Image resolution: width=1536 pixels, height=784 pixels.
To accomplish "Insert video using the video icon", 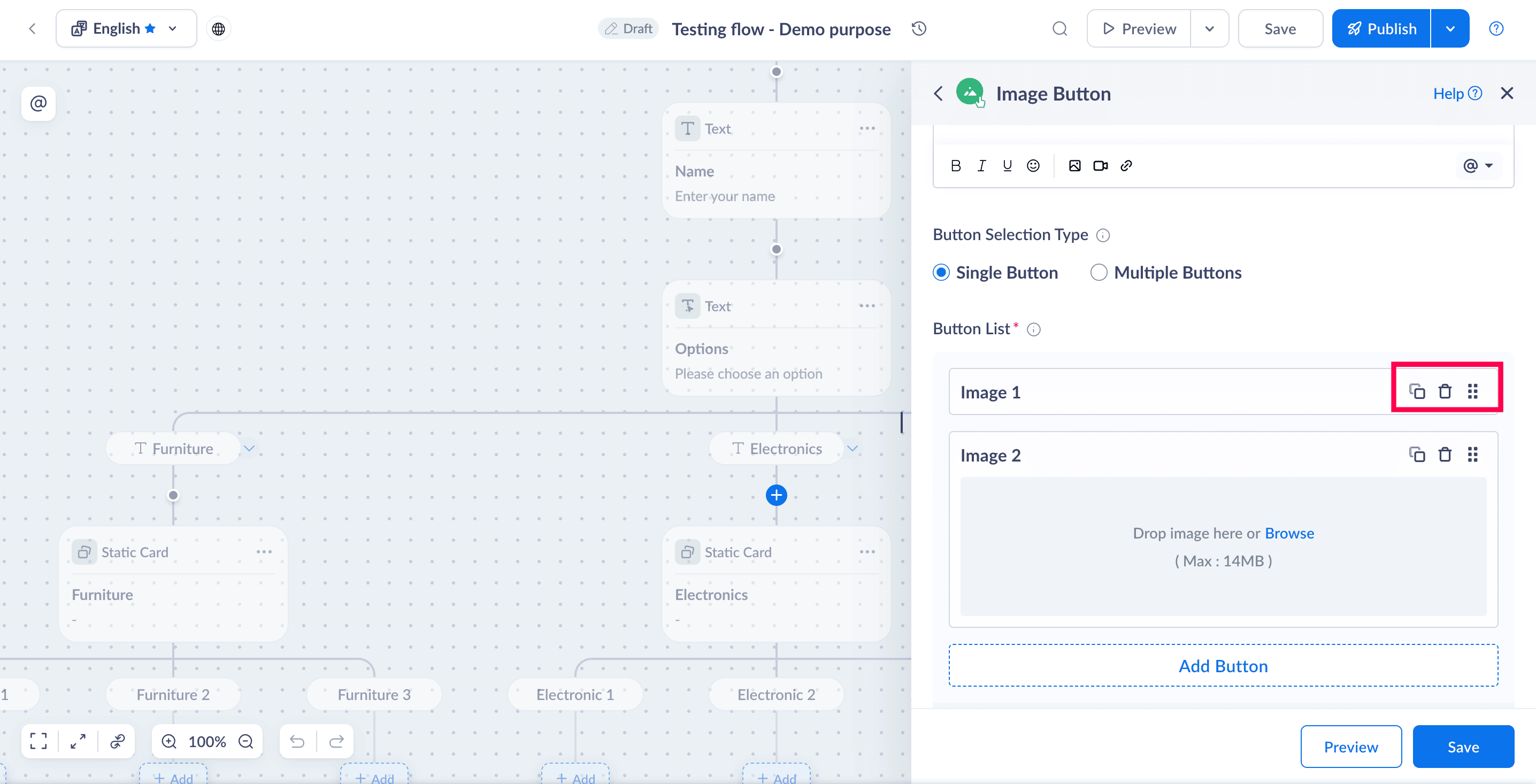I will click(1100, 166).
